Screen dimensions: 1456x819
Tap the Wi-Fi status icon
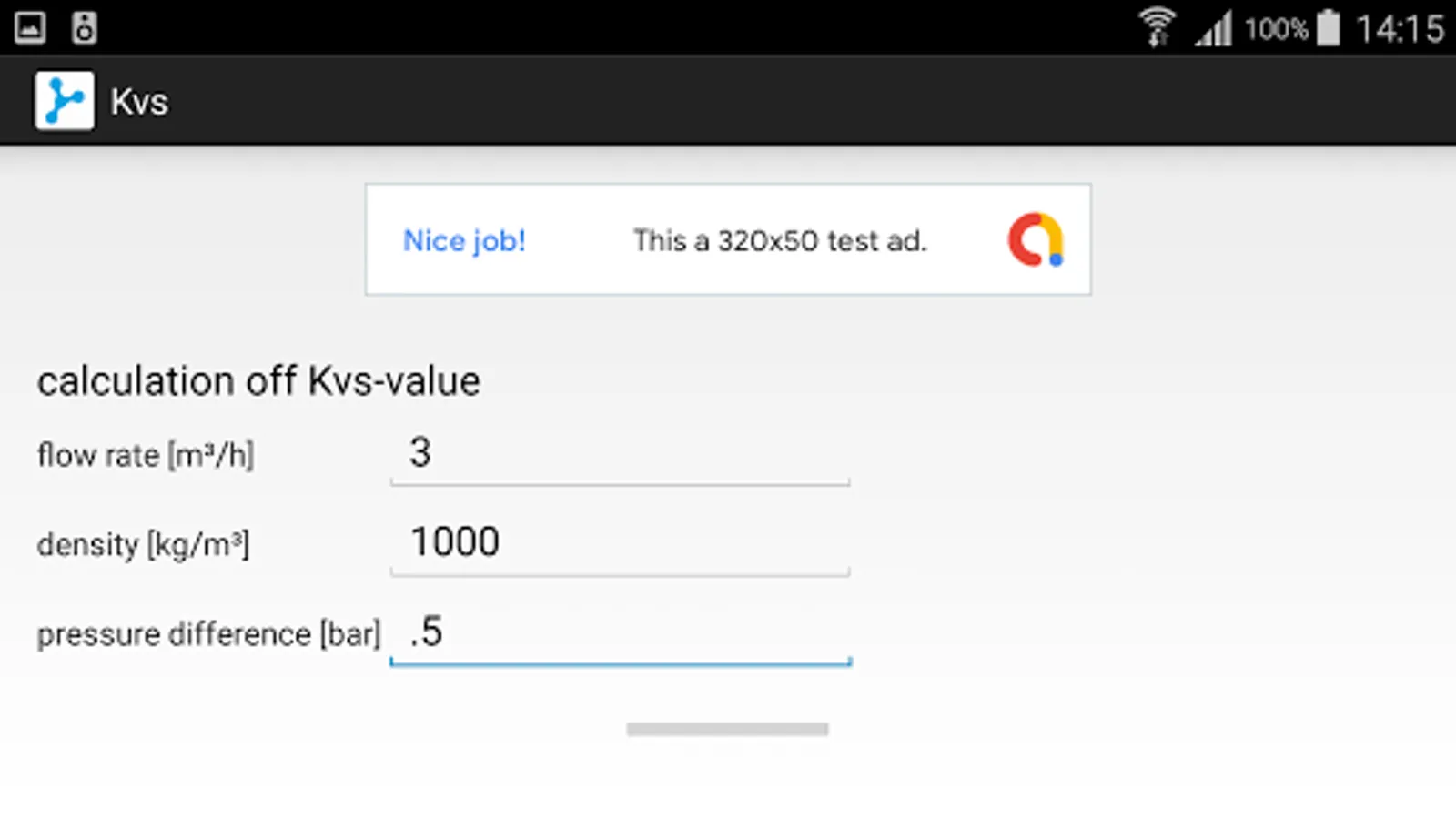[x=1158, y=27]
